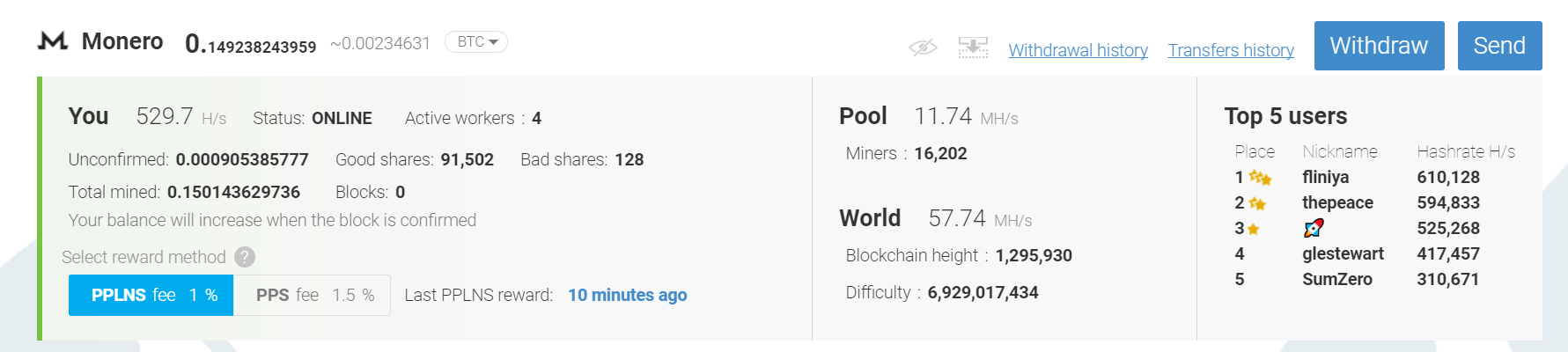Open the BTC currency dropdown
The width and height of the screenshot is (1568, 352).
476,42
